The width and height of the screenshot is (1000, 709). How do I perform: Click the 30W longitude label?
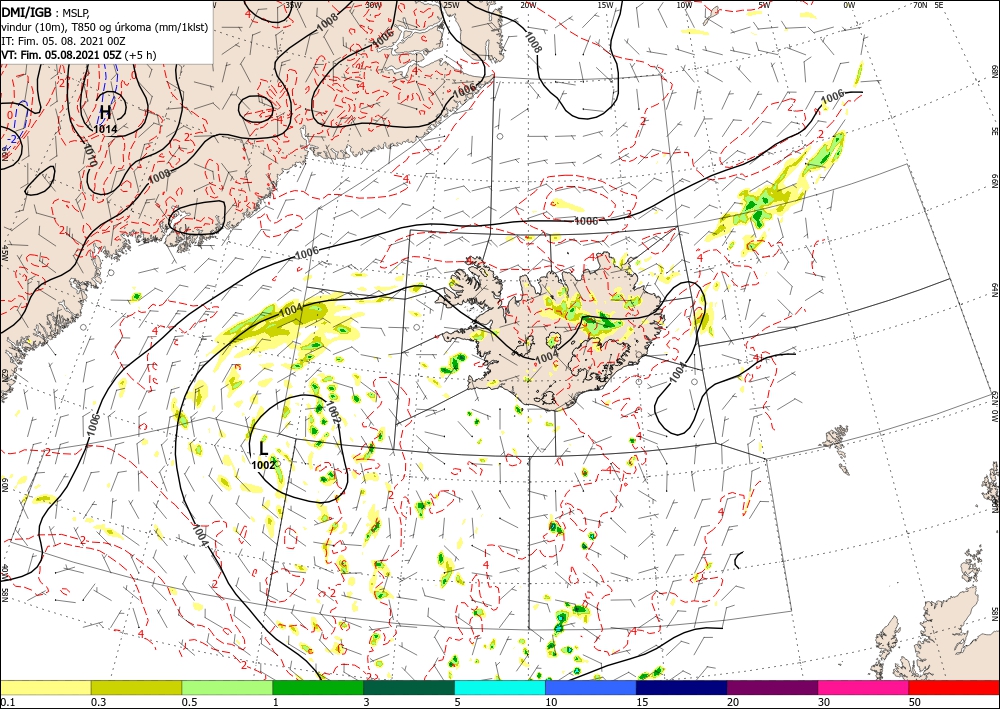pos(374,5)
